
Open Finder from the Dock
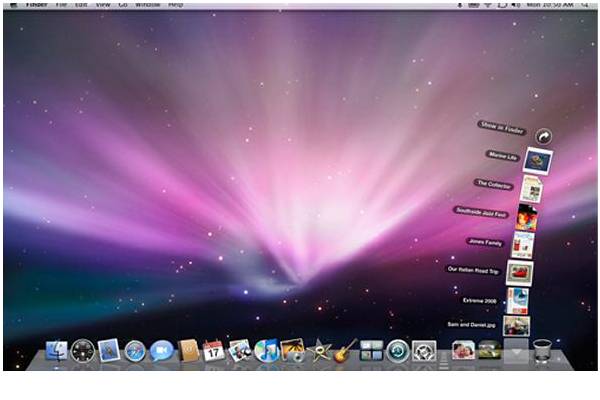[56, 351]
